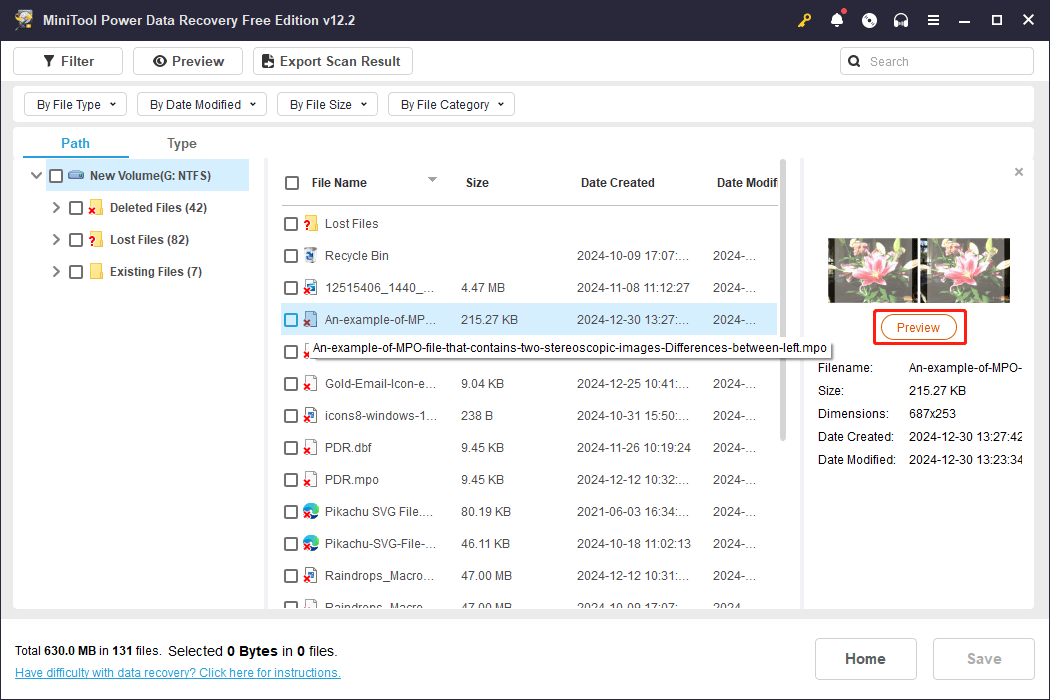Click the Gold-Email-Icon file icon
The height and width of the screenshot is (700, 1050).
point(310,384)
